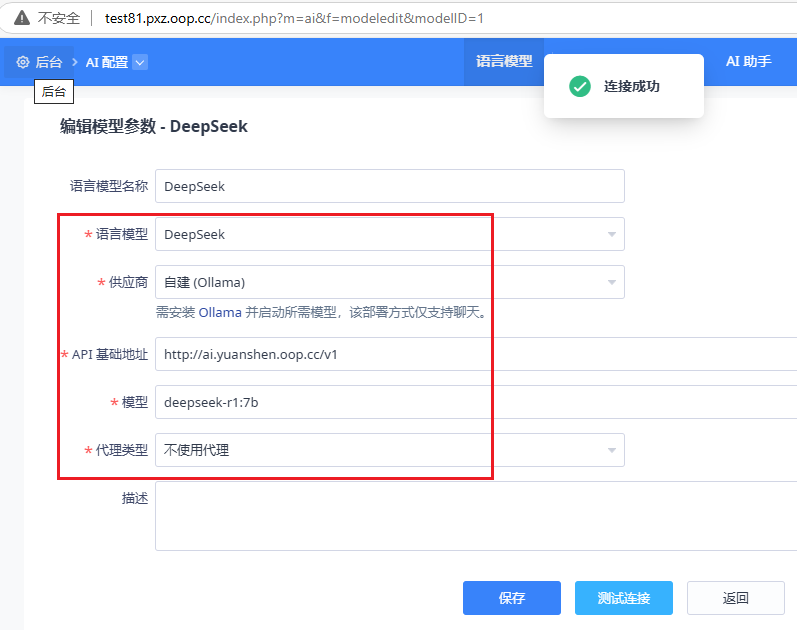Select AI 配置 in the navigation
This screenshot has height=630, width=797.
click(x=107, y=63)
